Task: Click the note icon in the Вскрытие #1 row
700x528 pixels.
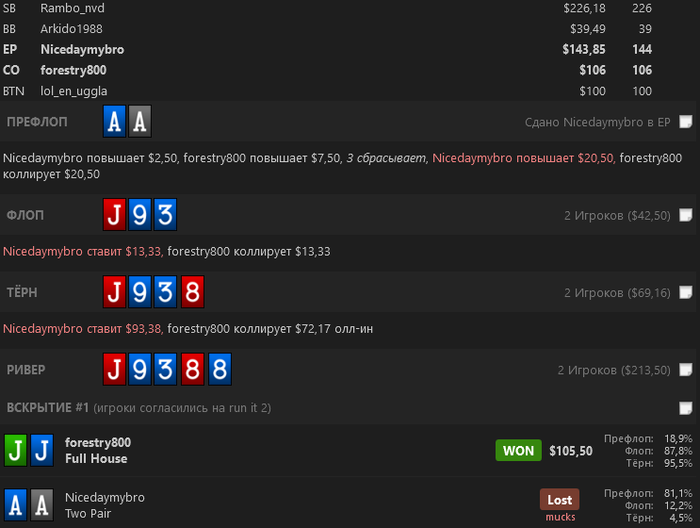Action: tap(685, 408)
